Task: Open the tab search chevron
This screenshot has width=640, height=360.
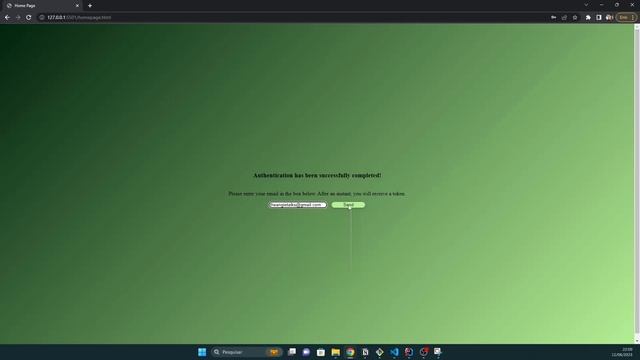Action: (586, 5)
